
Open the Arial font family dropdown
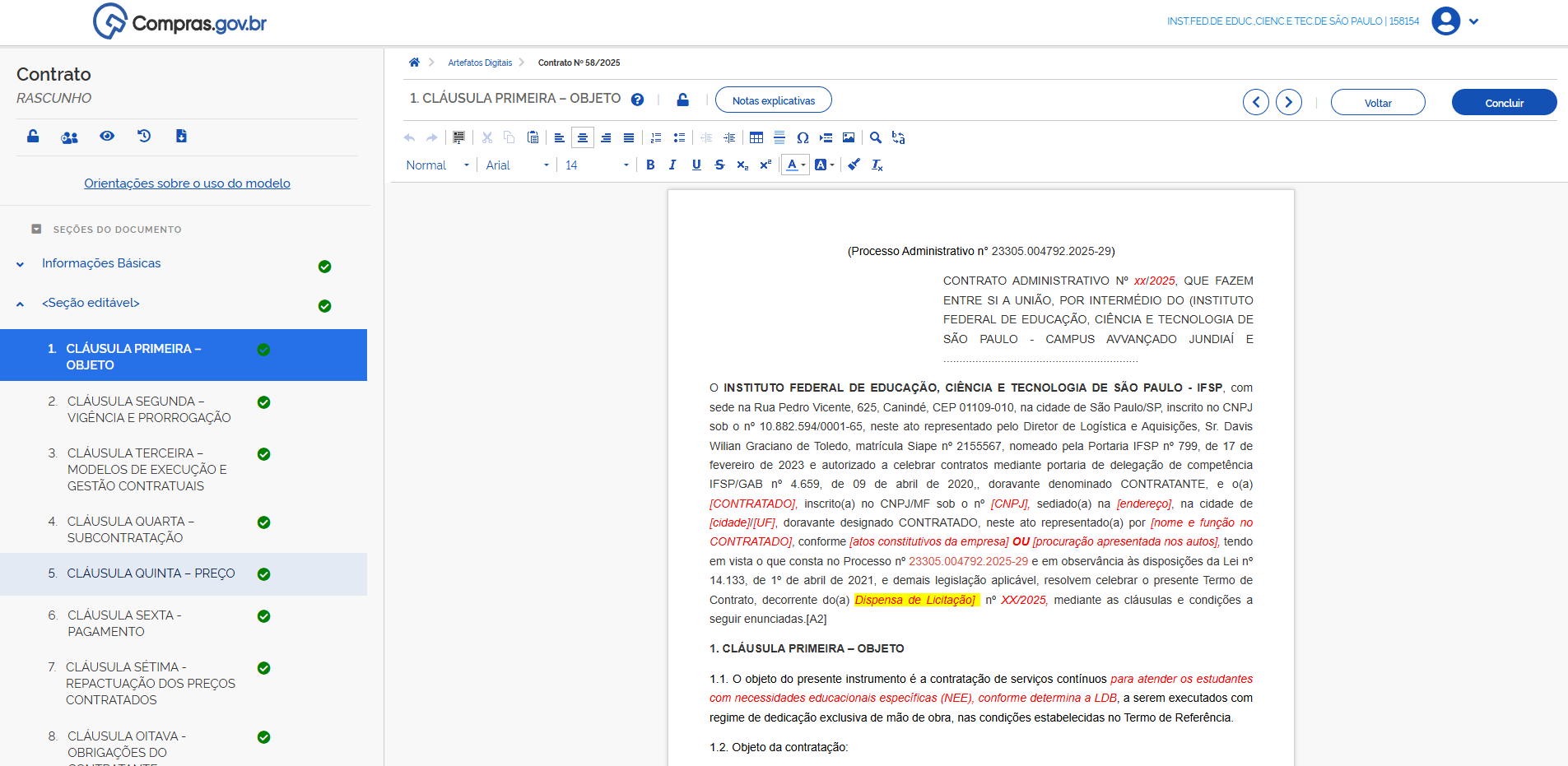517,165
